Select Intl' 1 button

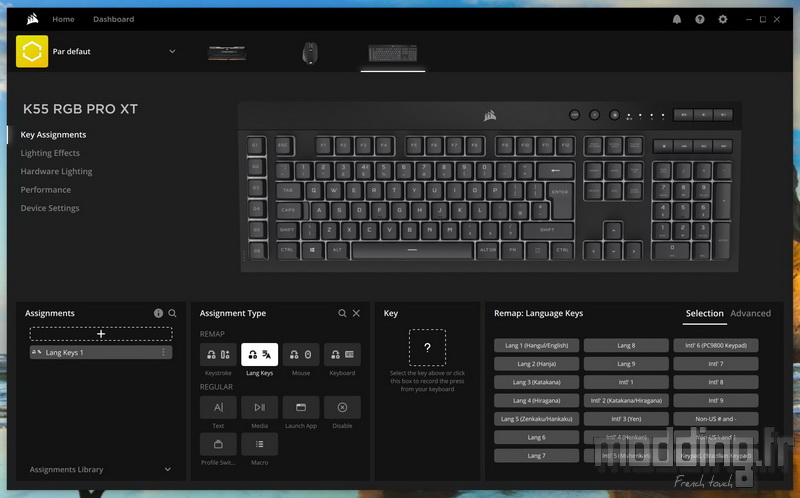pyautogui.click(x=626, y=382)
